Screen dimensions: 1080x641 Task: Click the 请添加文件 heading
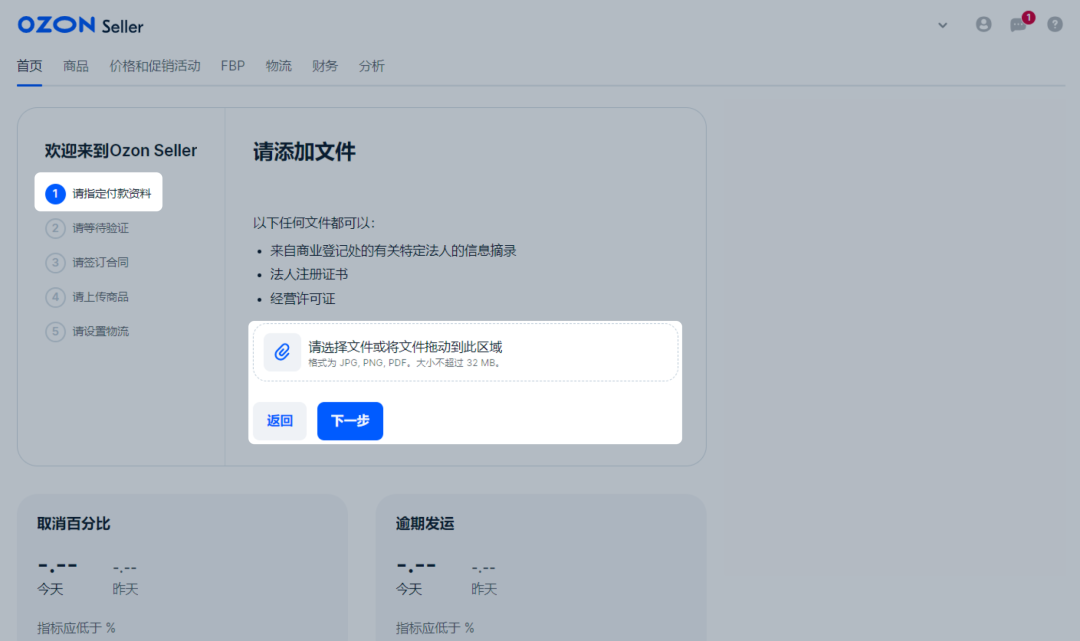click(304, 151)
